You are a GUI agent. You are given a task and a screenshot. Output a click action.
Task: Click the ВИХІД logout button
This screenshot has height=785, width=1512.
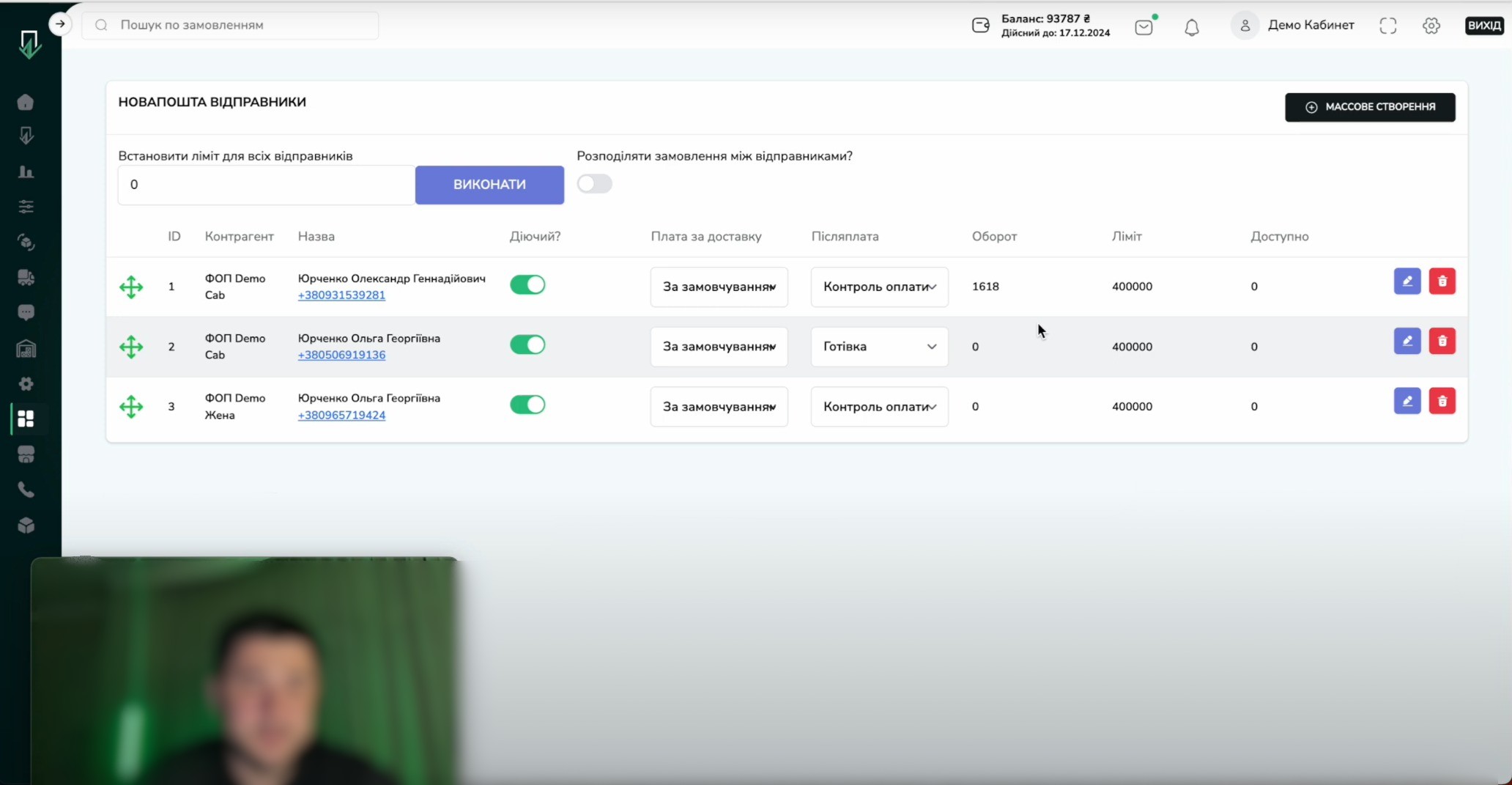(1484, 26)
